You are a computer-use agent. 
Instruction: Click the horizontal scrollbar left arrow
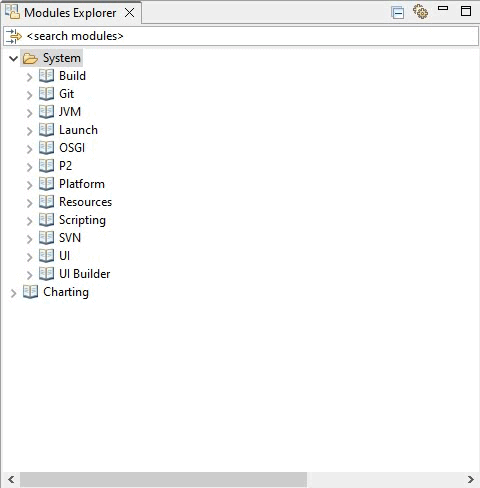pos(11,479)
